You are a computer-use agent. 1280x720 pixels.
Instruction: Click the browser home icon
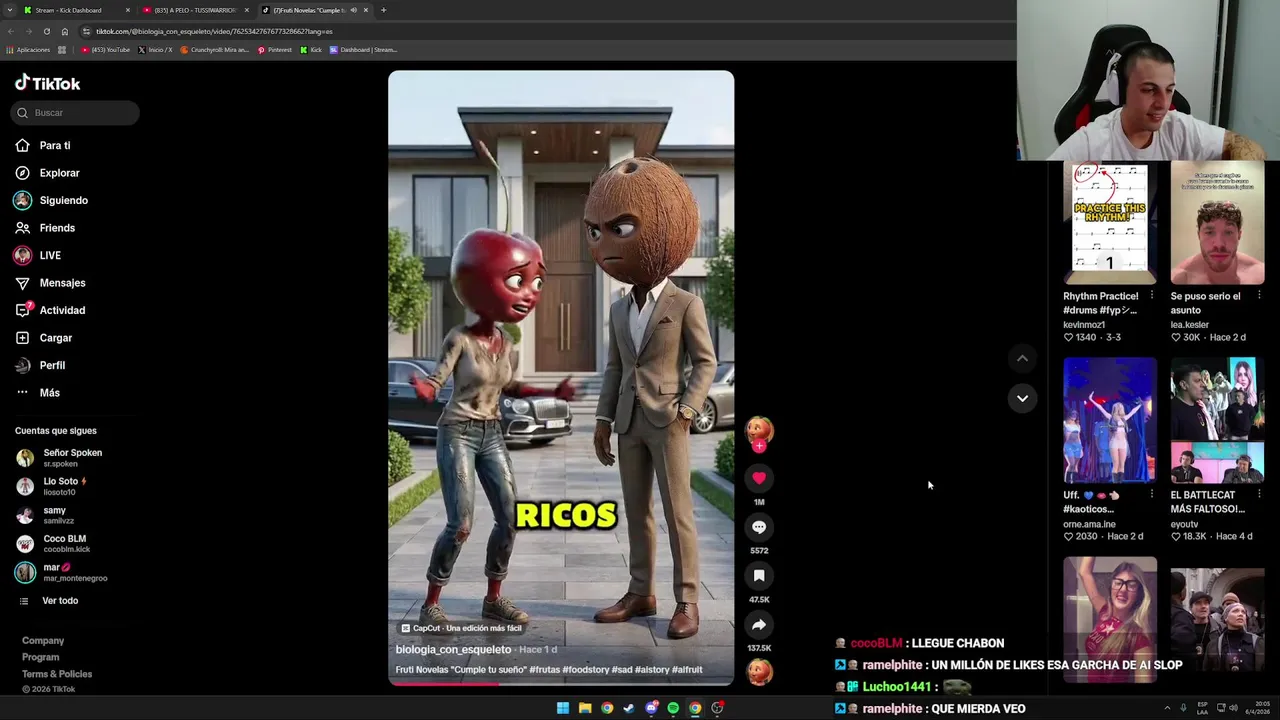coord(65,31)
